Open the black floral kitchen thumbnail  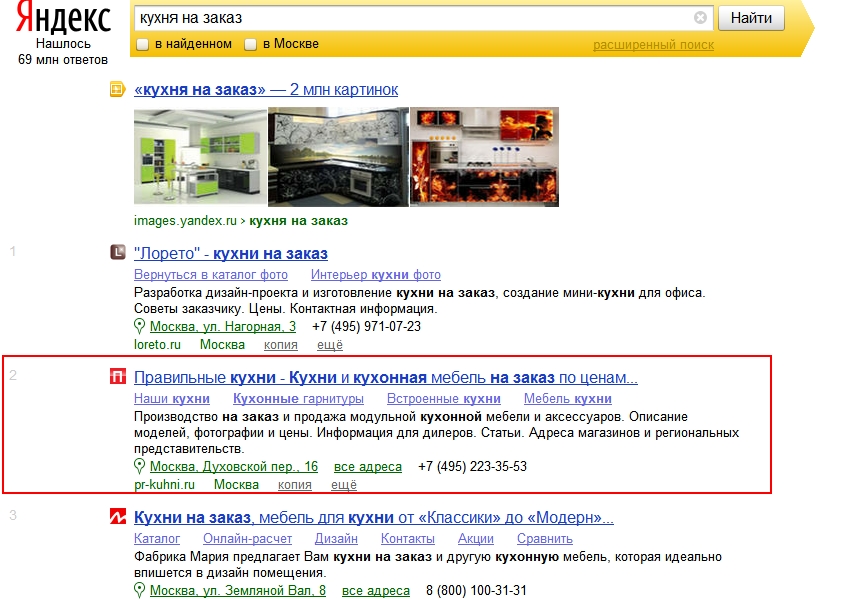tap(338, 157)
